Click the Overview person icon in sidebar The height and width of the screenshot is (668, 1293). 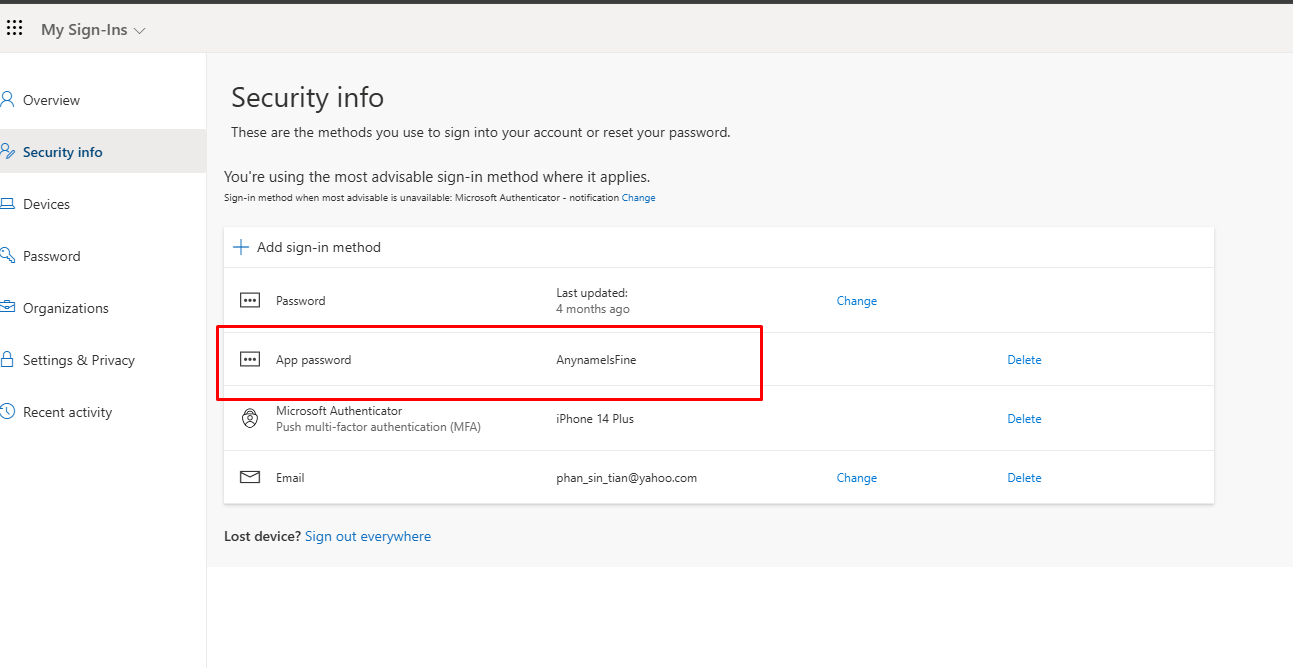(7, 100)
